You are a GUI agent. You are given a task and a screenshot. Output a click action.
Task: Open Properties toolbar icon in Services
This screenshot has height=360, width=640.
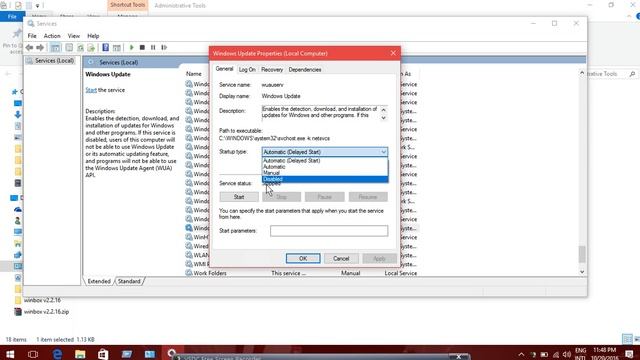pyautogui.click(x=69, y=48)
